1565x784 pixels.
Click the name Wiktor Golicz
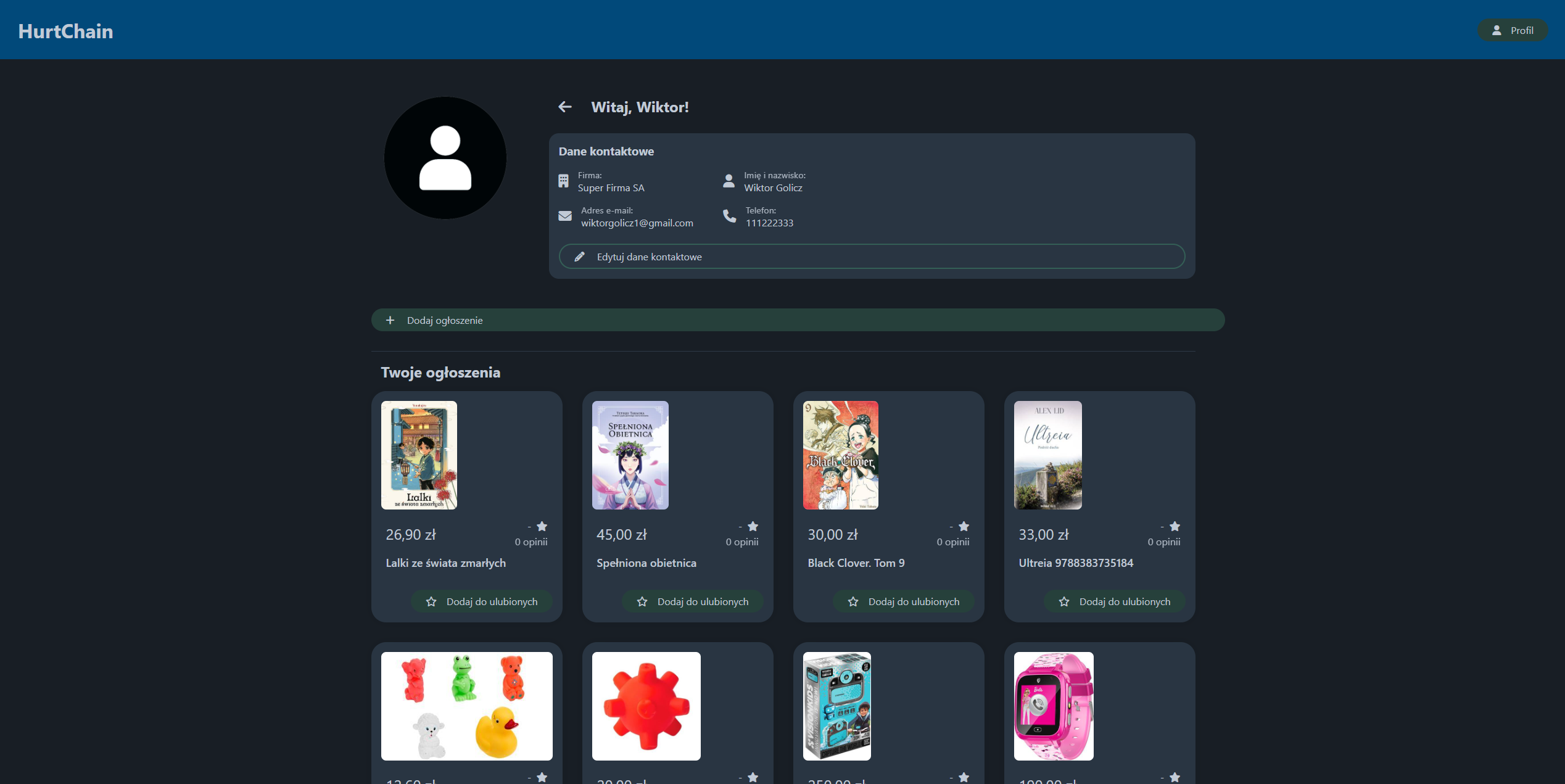(x=773, y=188)
